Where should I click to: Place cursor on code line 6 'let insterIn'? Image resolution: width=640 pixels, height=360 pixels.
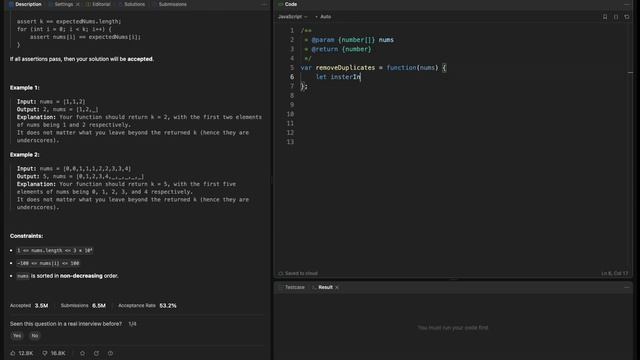(338, 77)
